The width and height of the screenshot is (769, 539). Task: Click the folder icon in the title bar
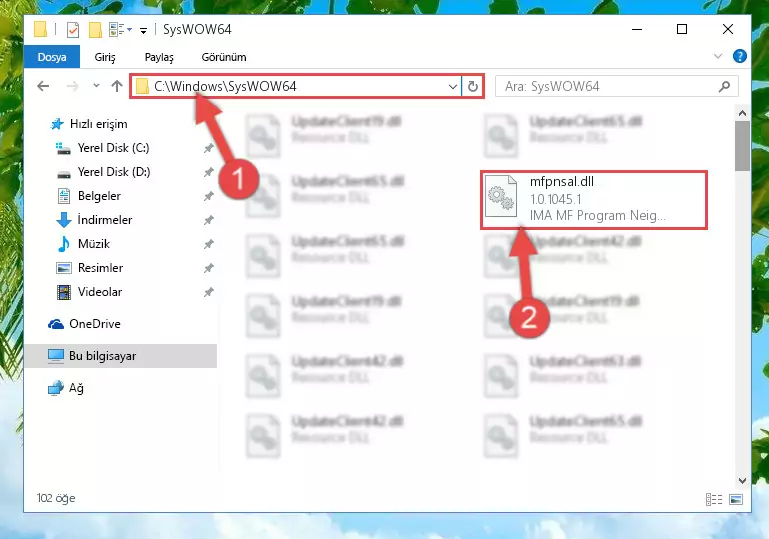click(41, 29)
